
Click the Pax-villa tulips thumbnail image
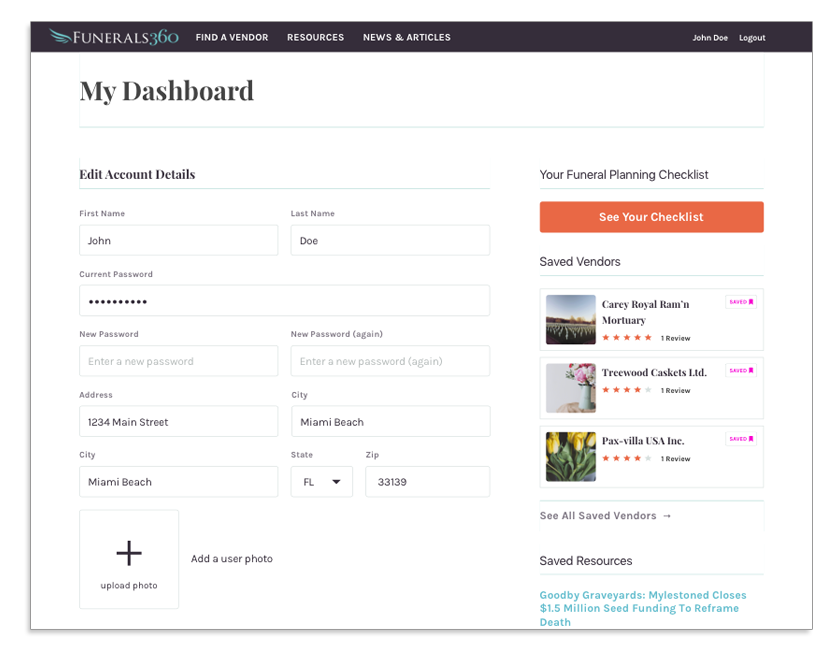point(570,458)
